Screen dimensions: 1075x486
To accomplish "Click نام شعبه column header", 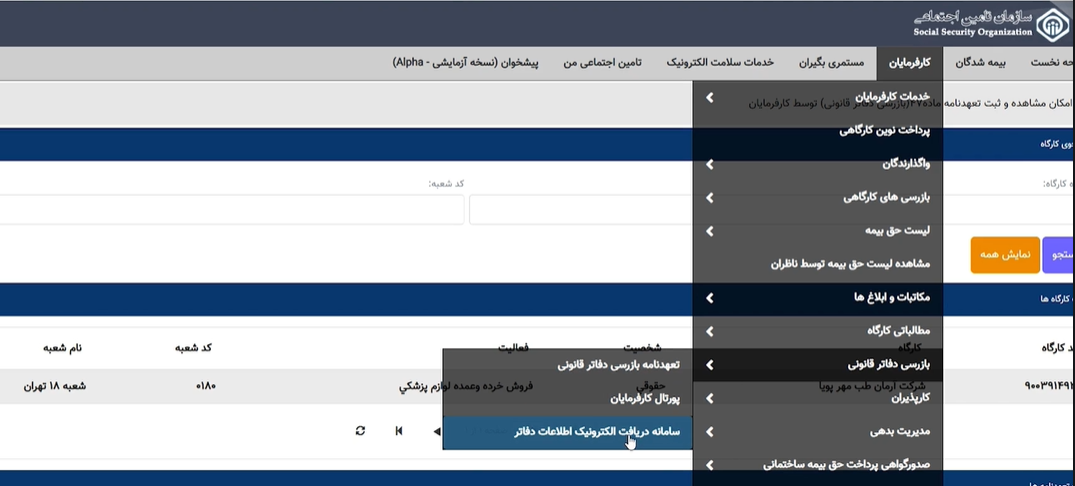I will click(62, 348).
